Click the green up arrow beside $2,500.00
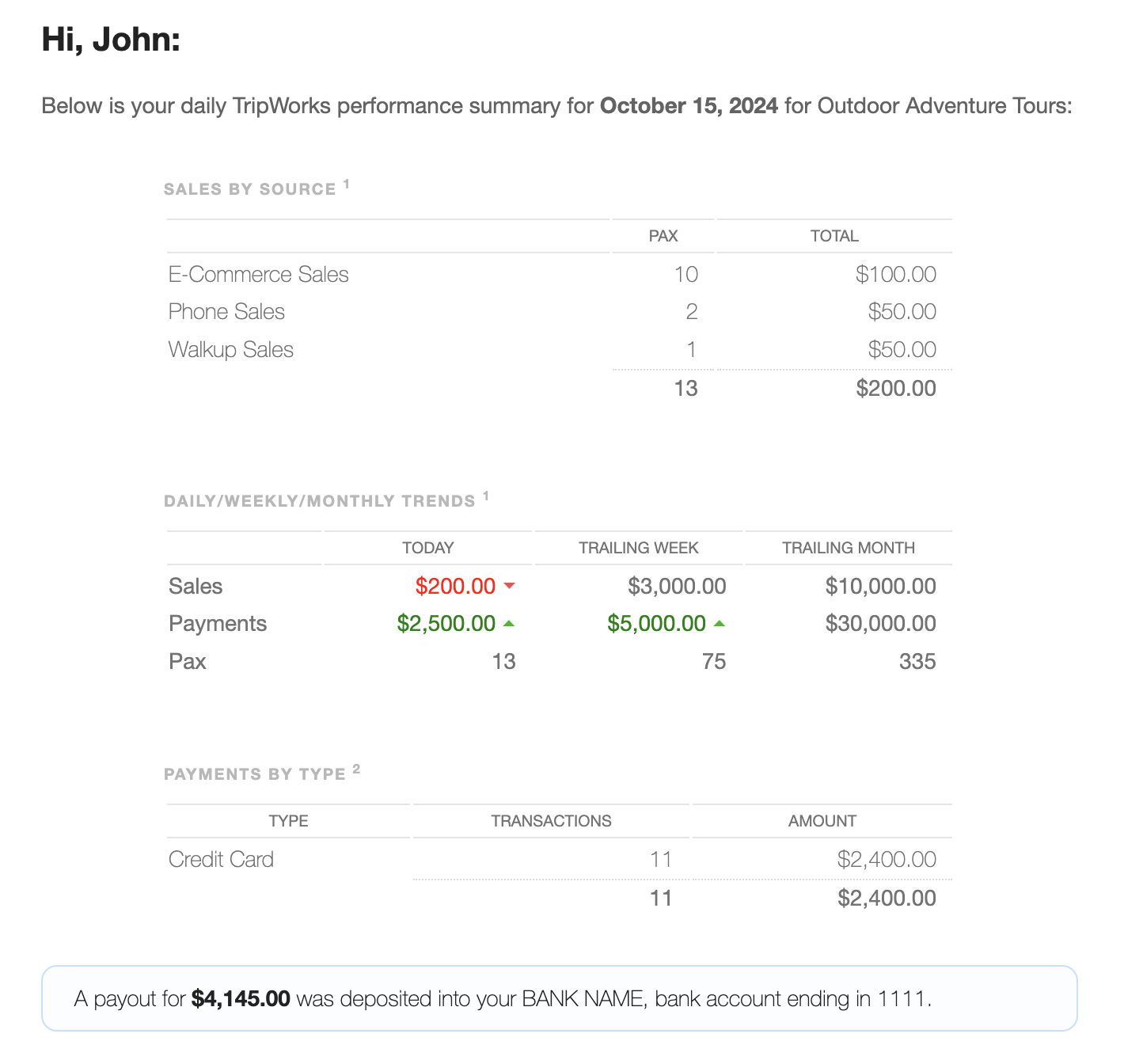The image size is (1143, 1064). (x=509, y=624)
